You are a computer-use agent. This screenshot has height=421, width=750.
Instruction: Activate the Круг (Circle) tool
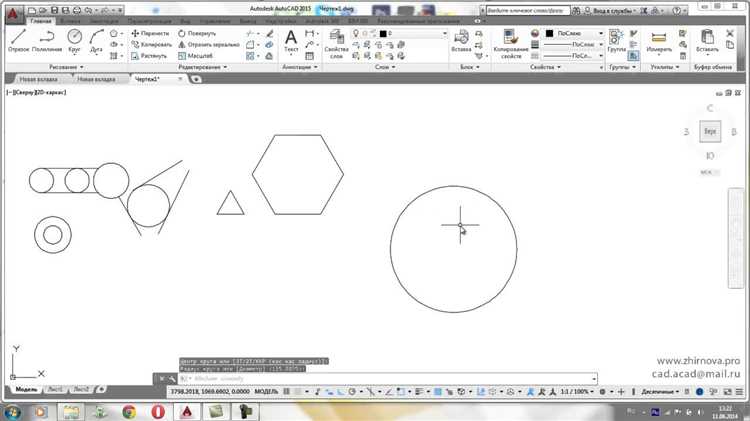coord(75,39)
